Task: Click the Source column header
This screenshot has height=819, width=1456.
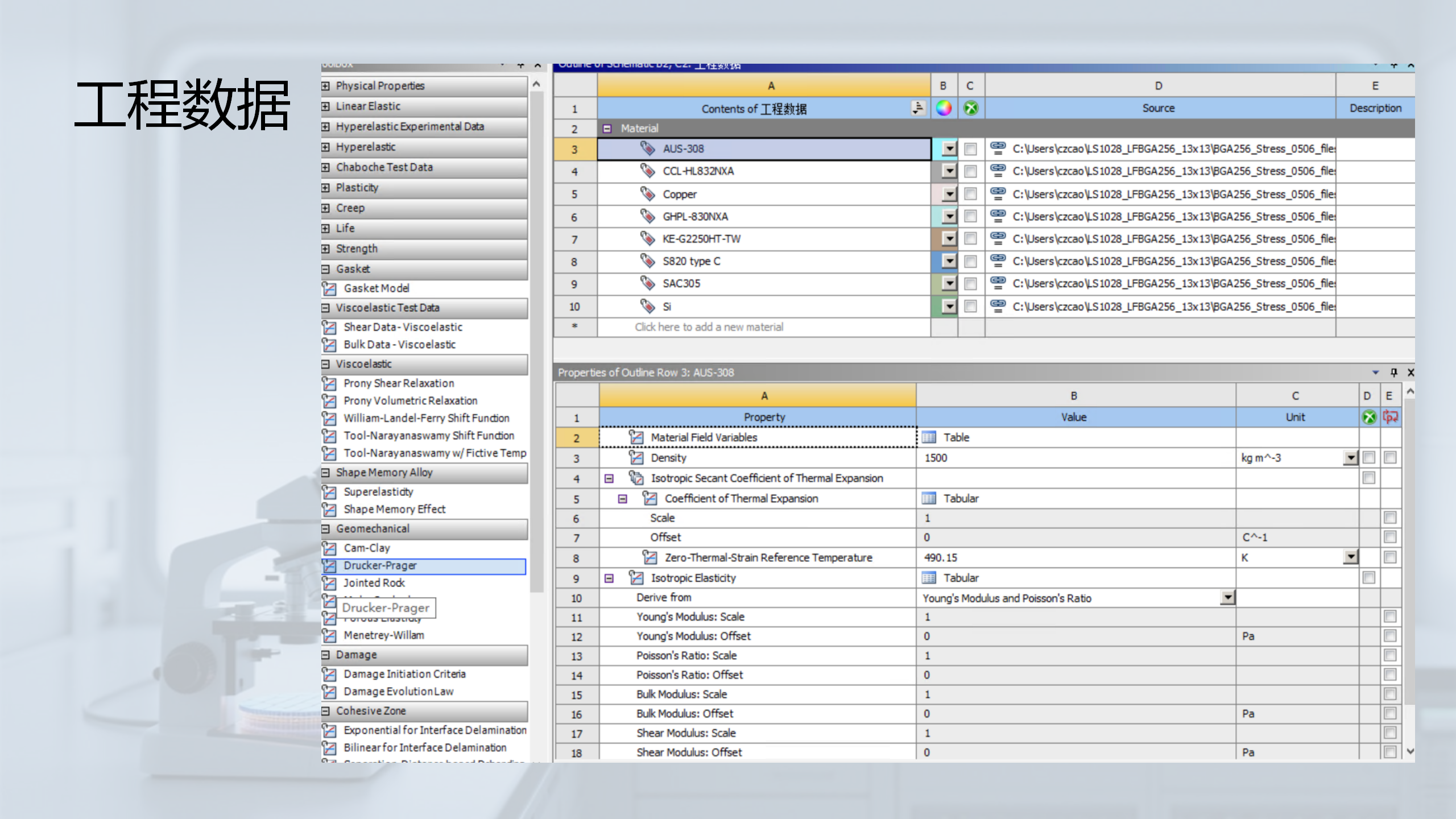Action: tap(1160, 108)
